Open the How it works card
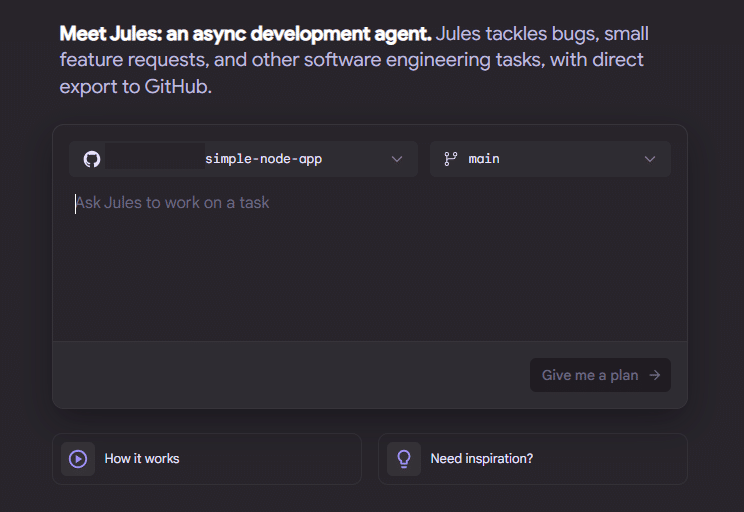 click(x=207, y=459)
